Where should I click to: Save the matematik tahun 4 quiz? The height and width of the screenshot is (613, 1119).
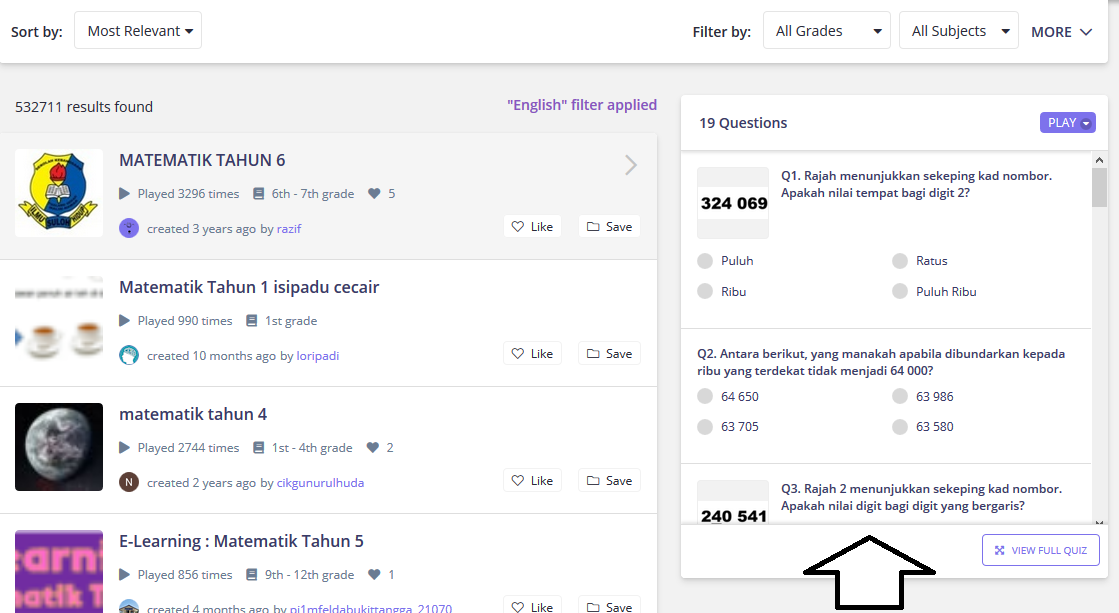coord(609,480)
